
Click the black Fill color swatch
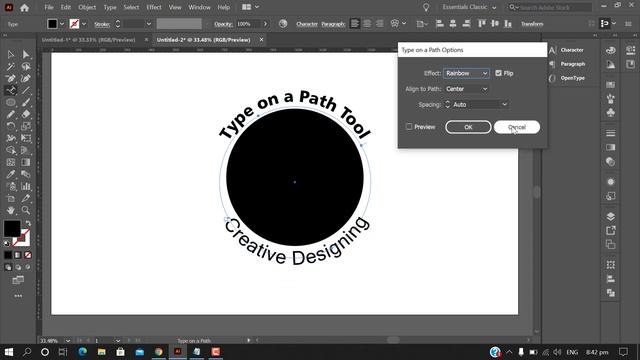[x=12, y=229]
